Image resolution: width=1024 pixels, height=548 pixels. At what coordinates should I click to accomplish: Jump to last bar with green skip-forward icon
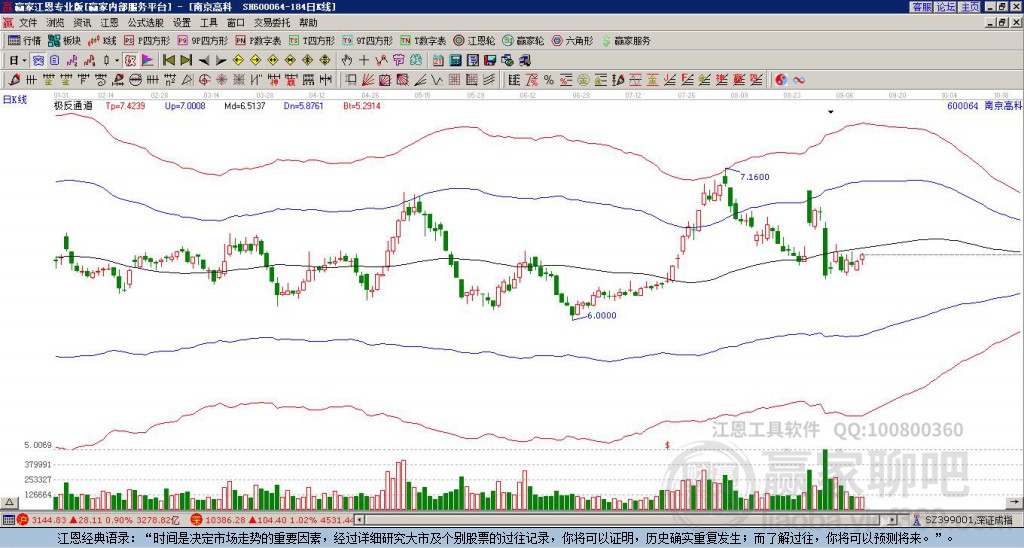pos(186,61)
